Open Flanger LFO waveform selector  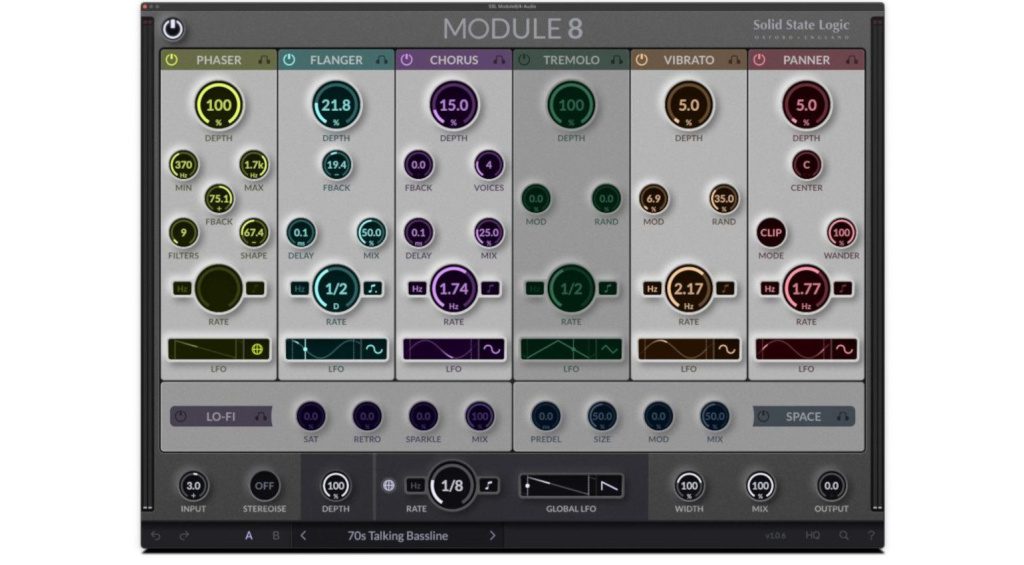(375, 349)
